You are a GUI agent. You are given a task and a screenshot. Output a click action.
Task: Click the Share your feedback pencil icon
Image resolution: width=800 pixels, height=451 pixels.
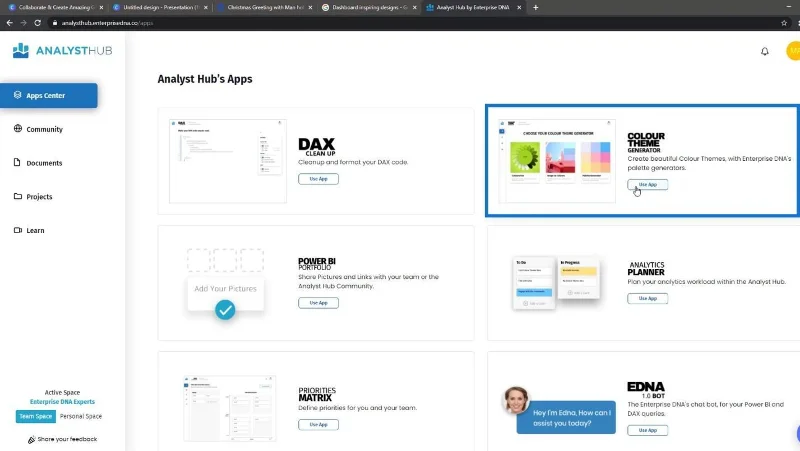coord(32,439)
